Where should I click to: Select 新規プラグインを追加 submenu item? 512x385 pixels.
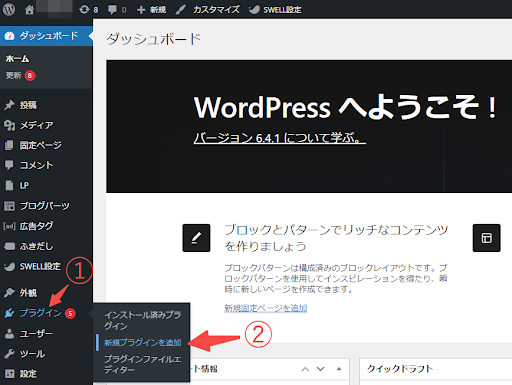pos(142,342)
